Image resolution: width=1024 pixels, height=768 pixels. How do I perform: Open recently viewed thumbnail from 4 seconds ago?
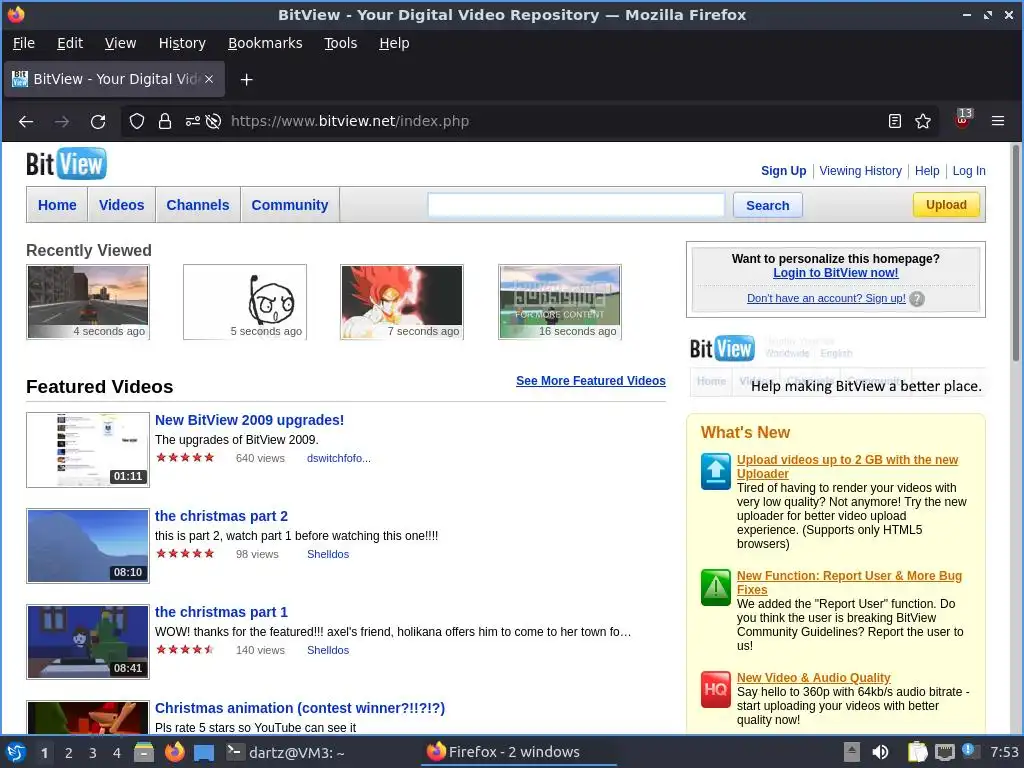88,302
